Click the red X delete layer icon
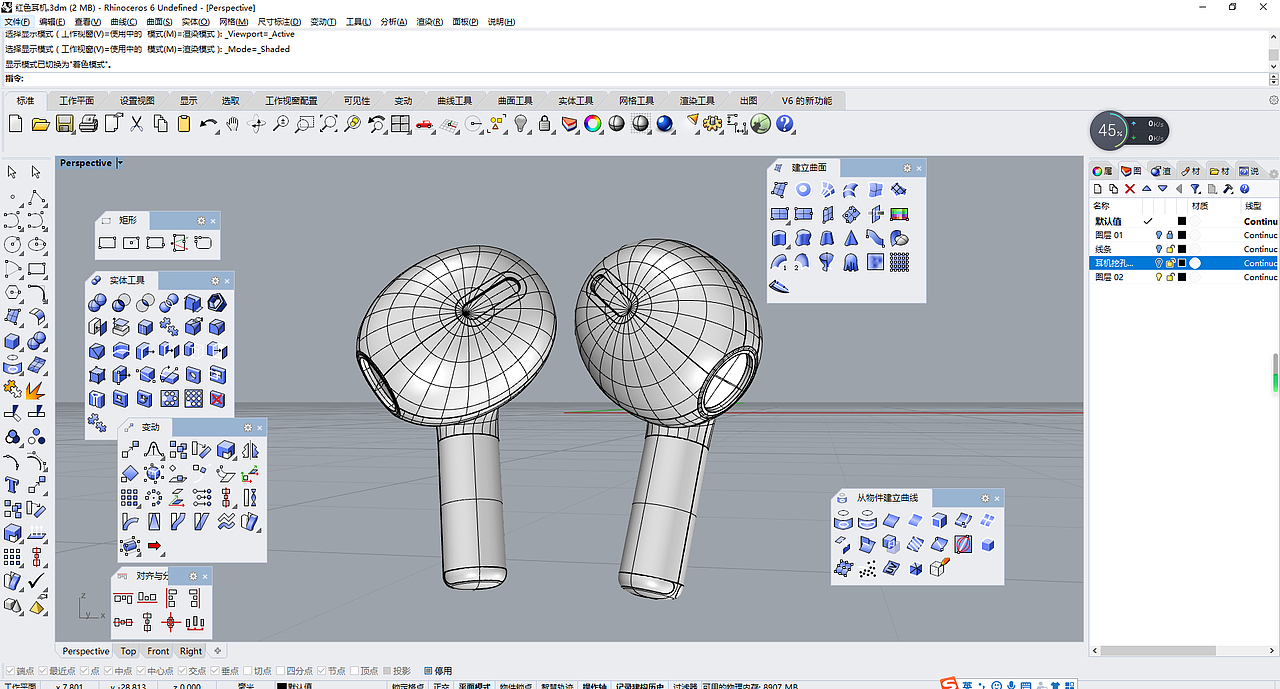The height and width of the screenshot is (689, 1280). pos(1130,189)
